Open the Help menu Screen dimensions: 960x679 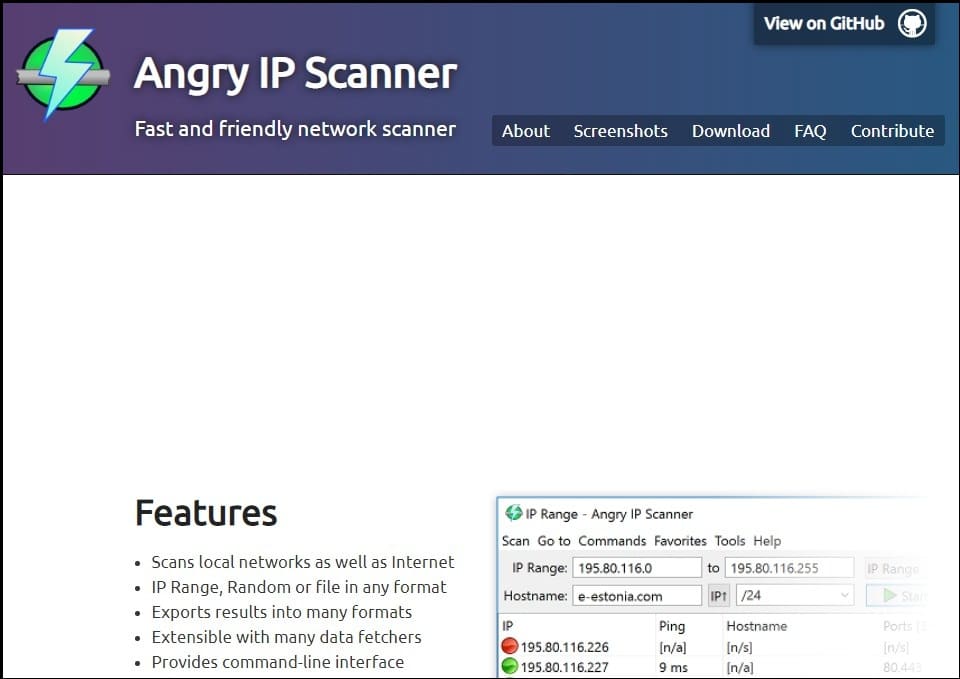pos(767,541)
